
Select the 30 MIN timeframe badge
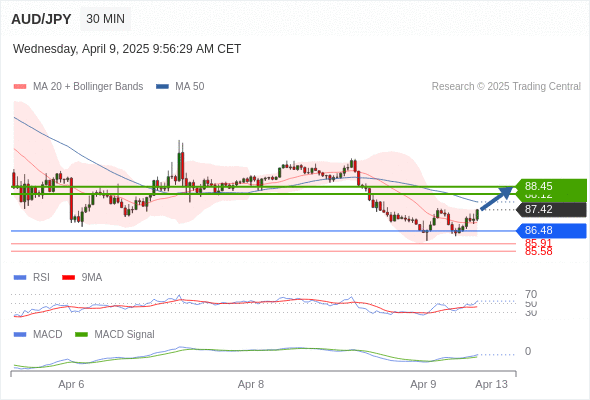point(105,19)
